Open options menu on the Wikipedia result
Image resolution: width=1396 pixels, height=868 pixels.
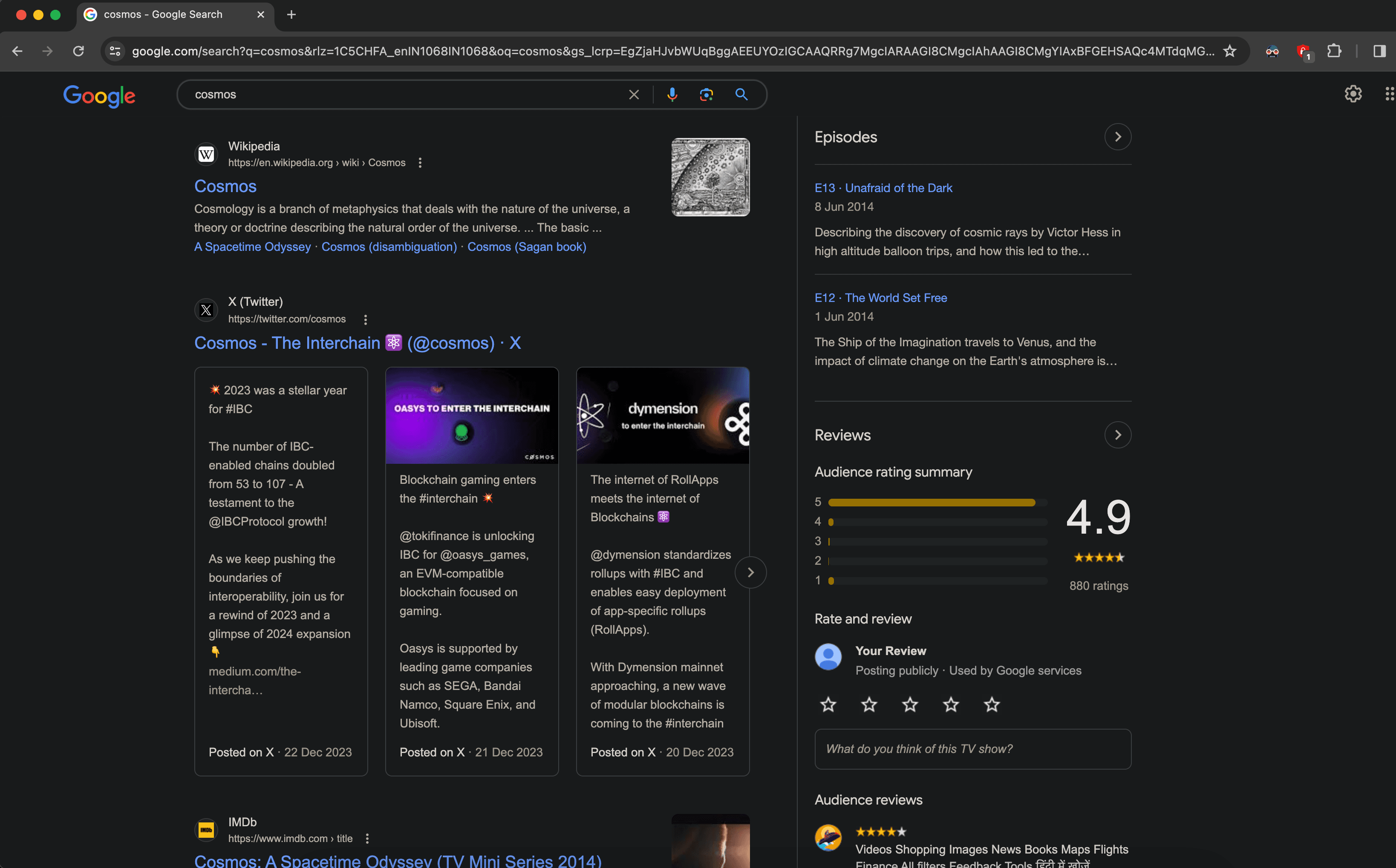pos(420,162)
